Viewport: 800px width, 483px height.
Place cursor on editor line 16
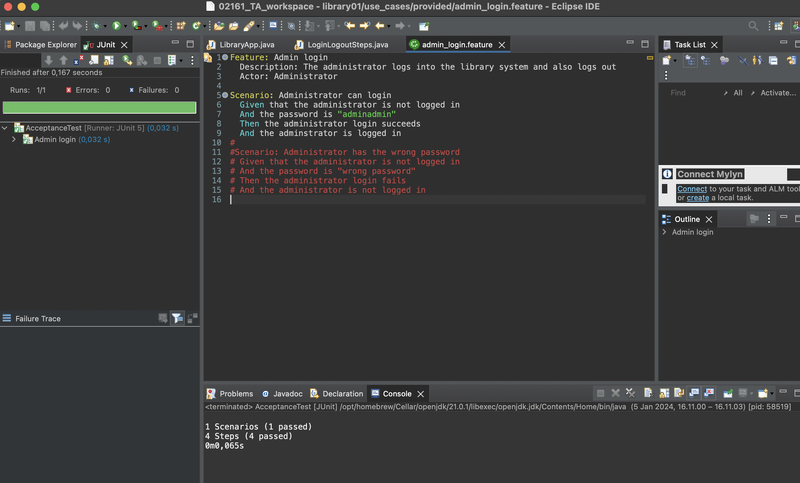(437, 199)
